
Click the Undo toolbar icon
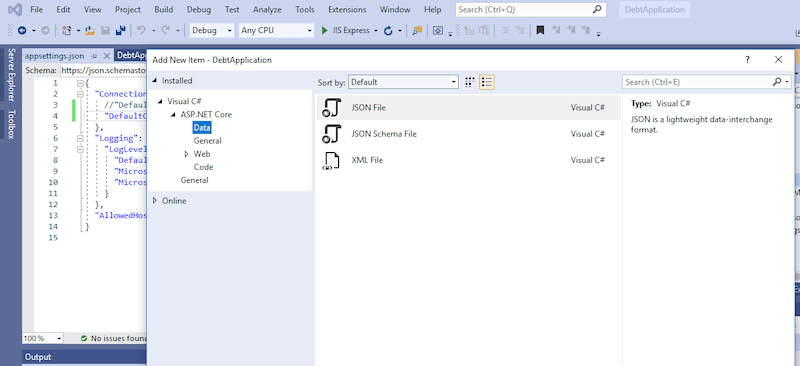141,31
